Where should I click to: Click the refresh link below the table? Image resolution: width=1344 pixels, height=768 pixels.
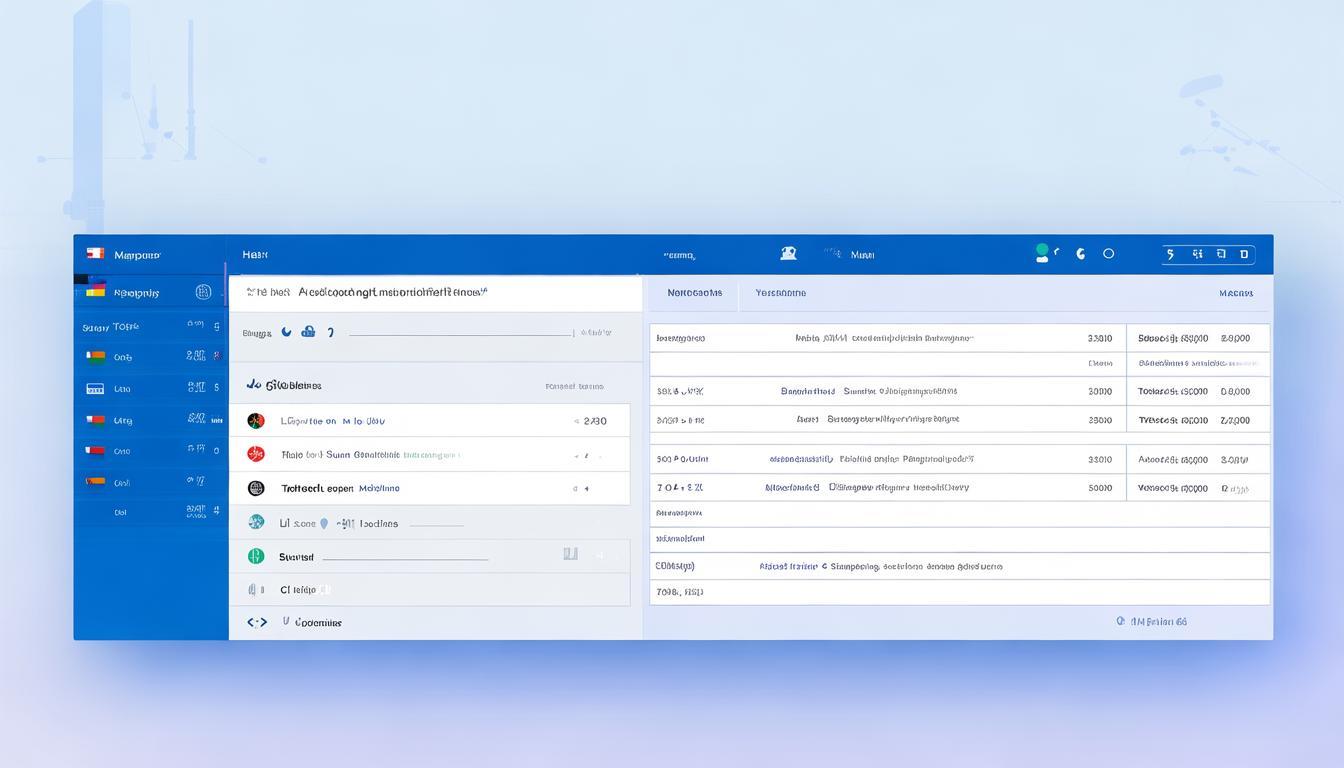click(x=1151, y=621)
